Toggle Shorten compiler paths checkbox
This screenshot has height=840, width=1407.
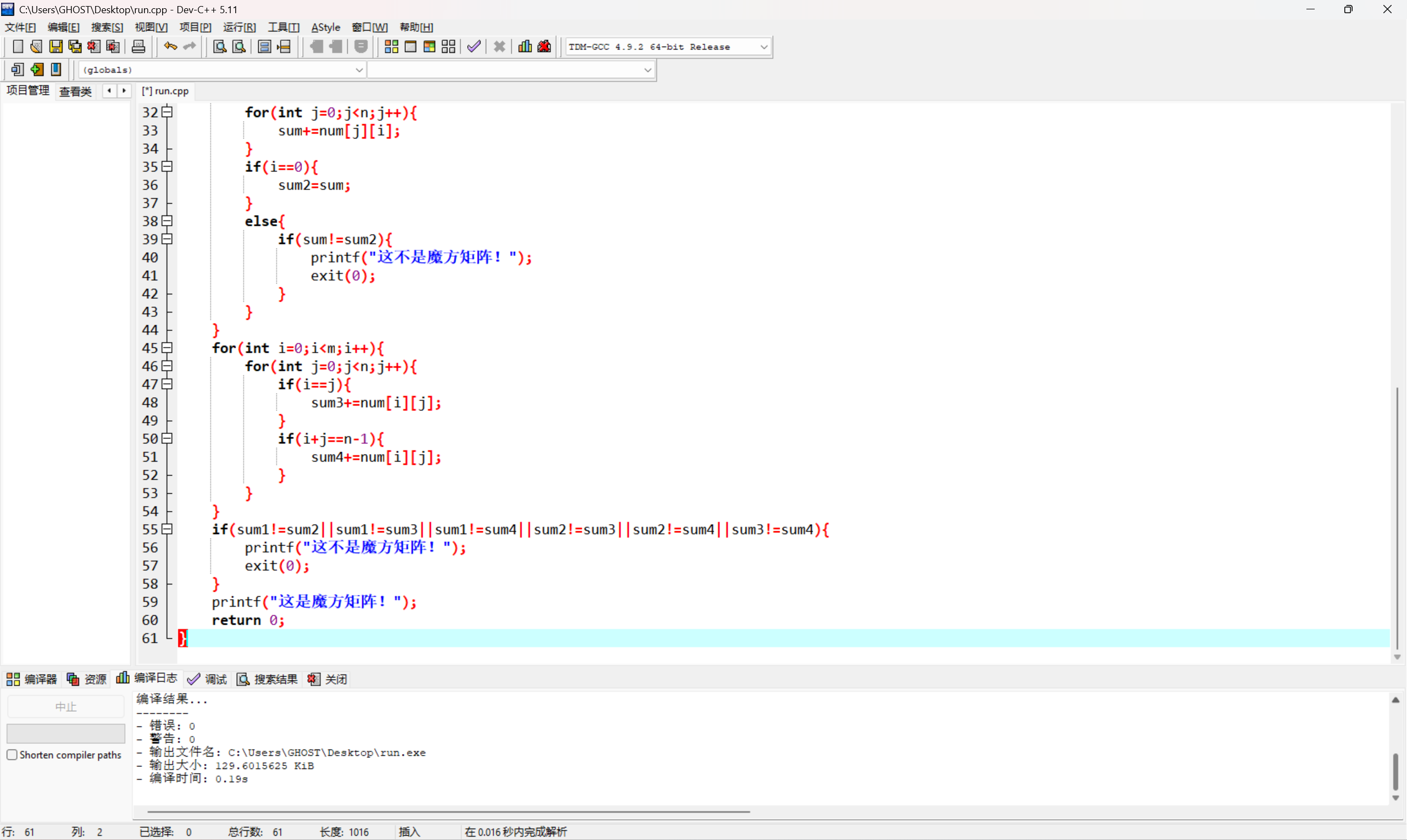pos(12,754)
